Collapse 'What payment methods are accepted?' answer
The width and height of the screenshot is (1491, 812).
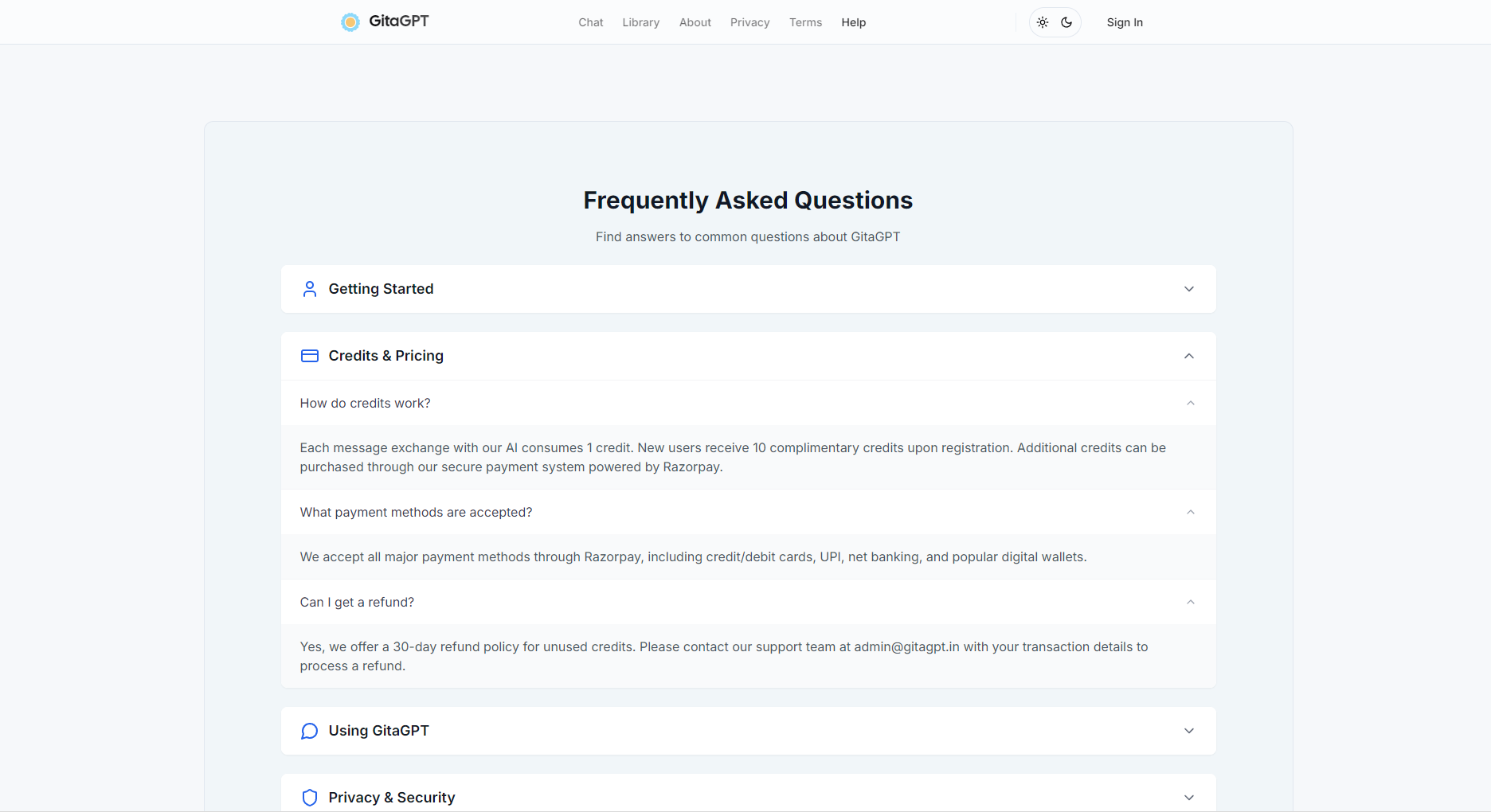pyautogui.click(x=1190, y=513)
